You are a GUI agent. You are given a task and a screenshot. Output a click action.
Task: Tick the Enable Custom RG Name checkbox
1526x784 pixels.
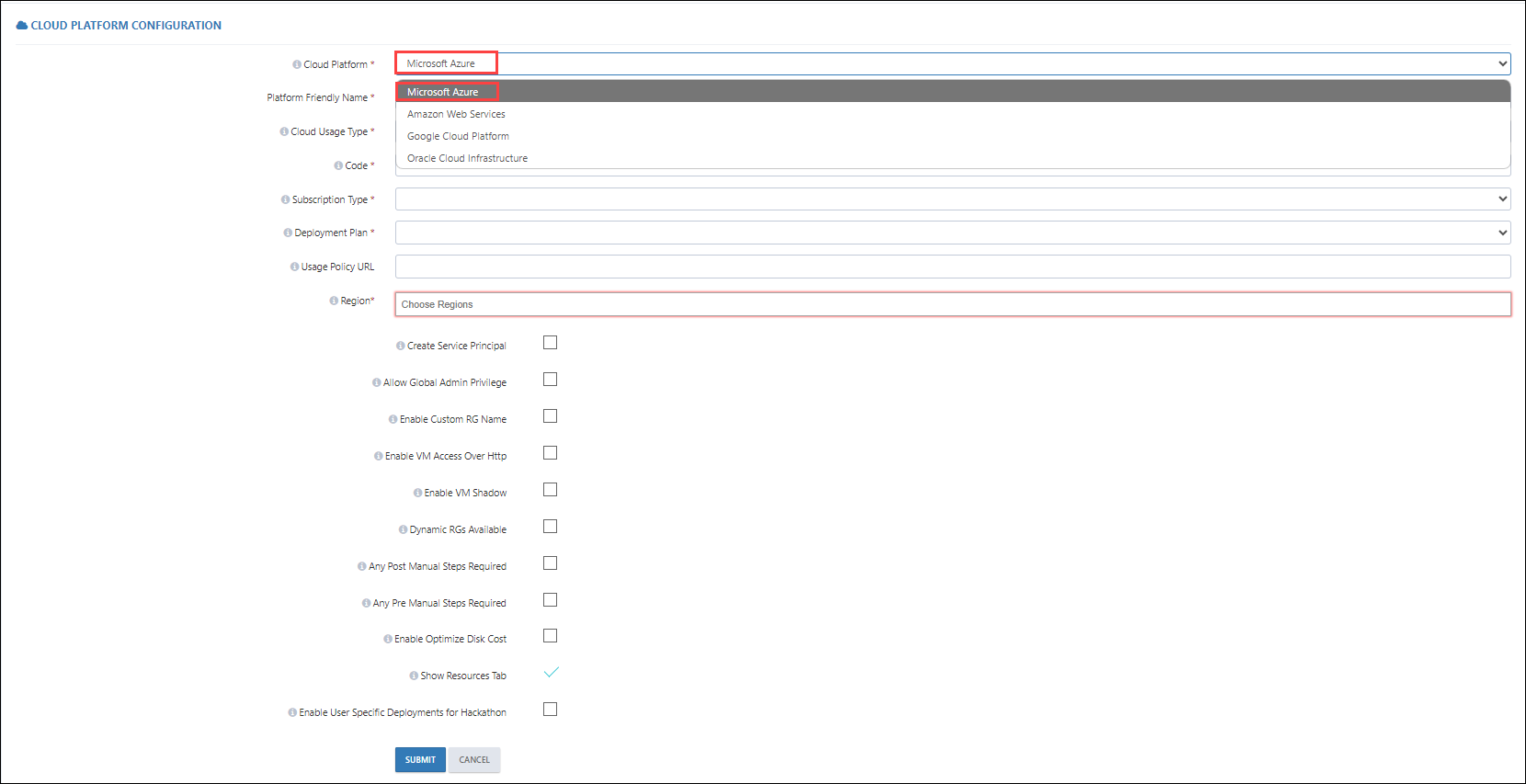pyautogui.click(x=550, y=416)
